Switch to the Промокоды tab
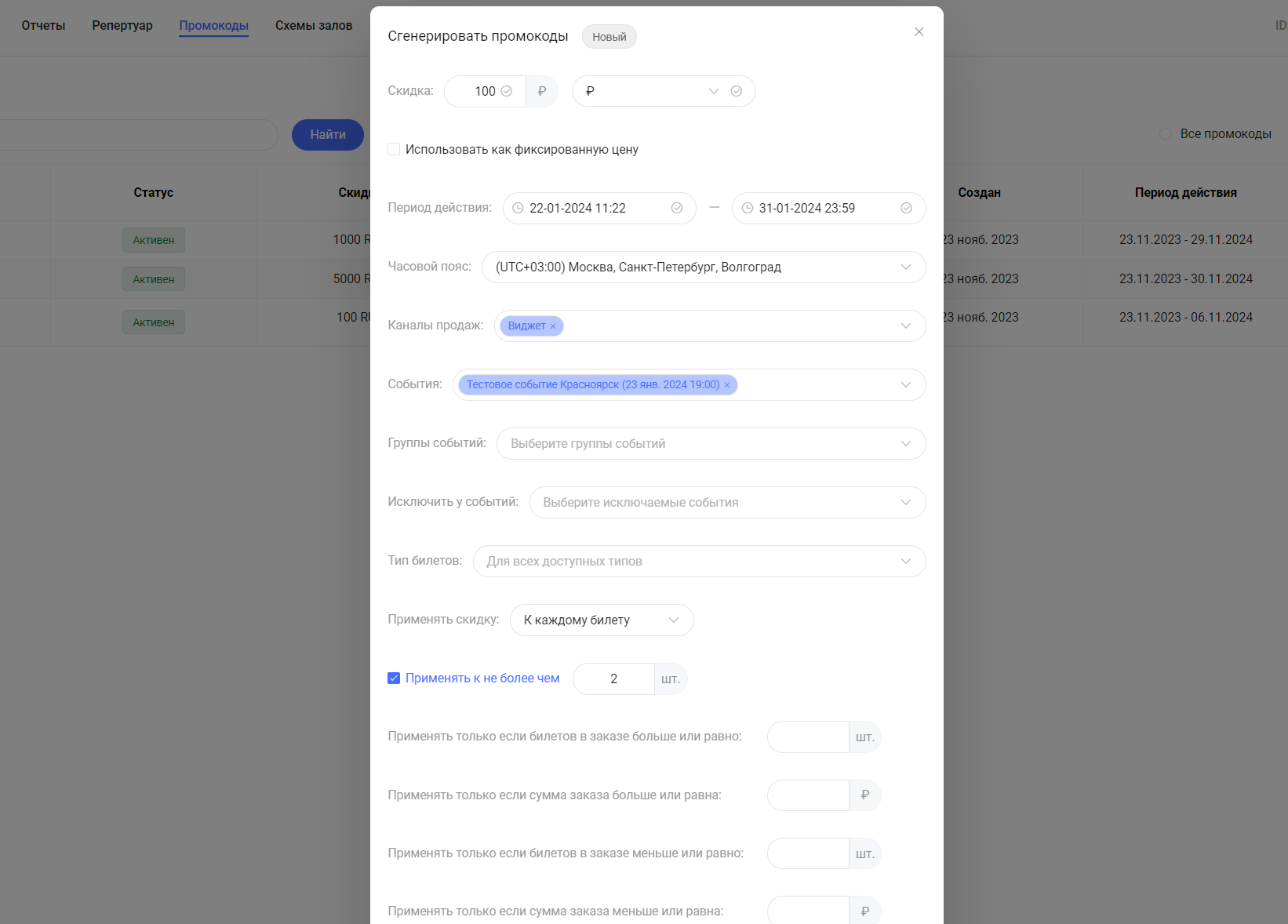1288x924 pixels. tap(213, 26)
